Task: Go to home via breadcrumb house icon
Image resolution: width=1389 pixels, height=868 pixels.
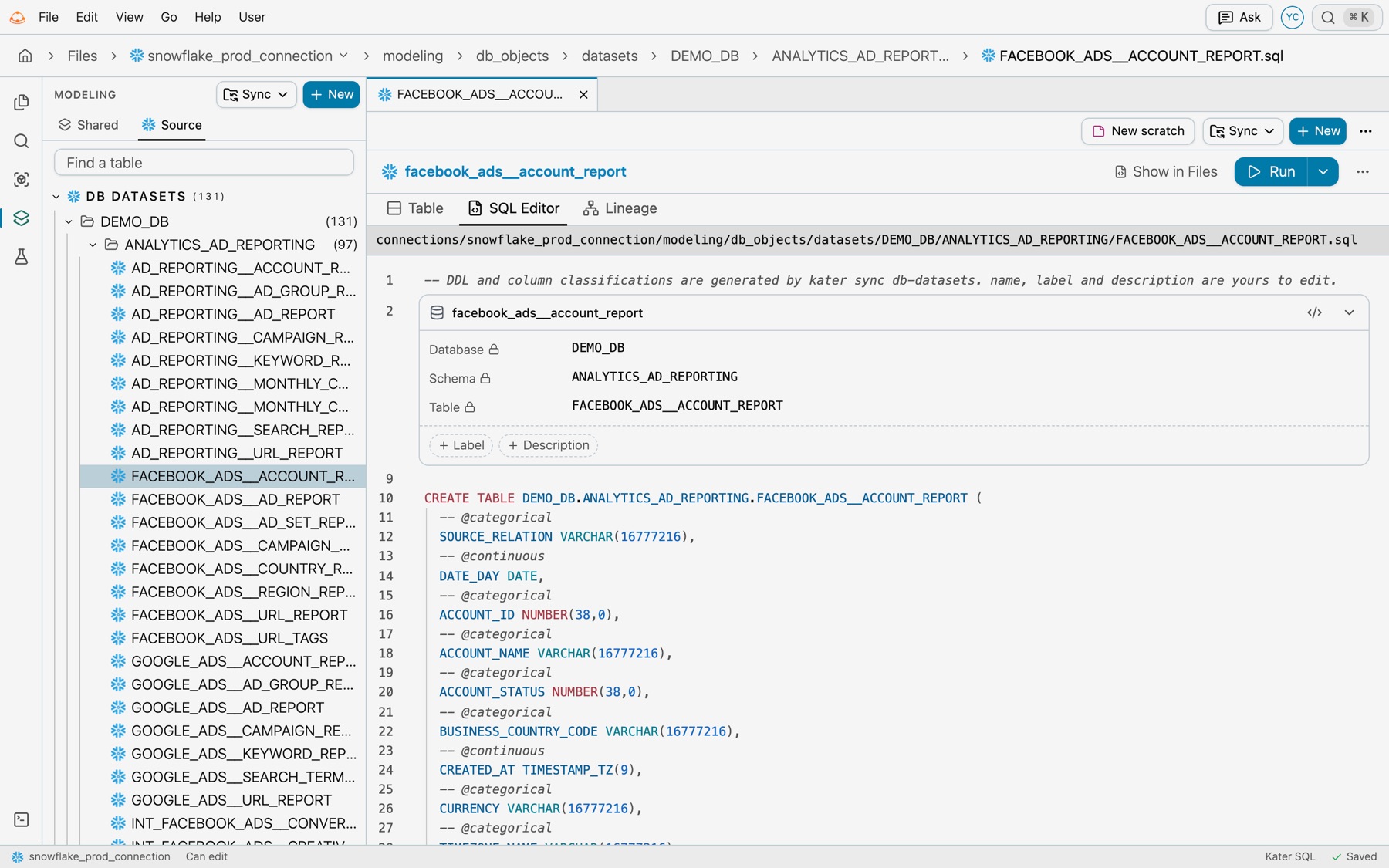Action: (25, 56)
